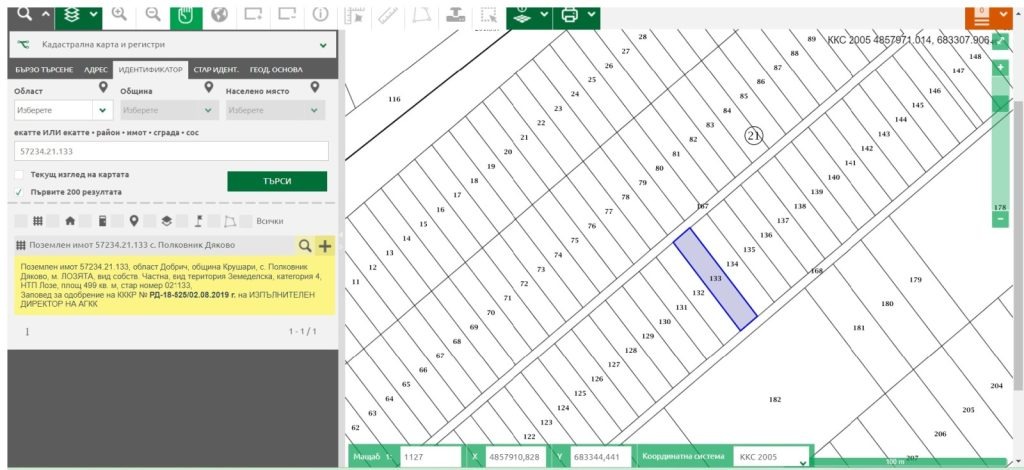
Task: Enable 'Текущ изглед на картата' checkbox
Action: (x=19, y=175)
